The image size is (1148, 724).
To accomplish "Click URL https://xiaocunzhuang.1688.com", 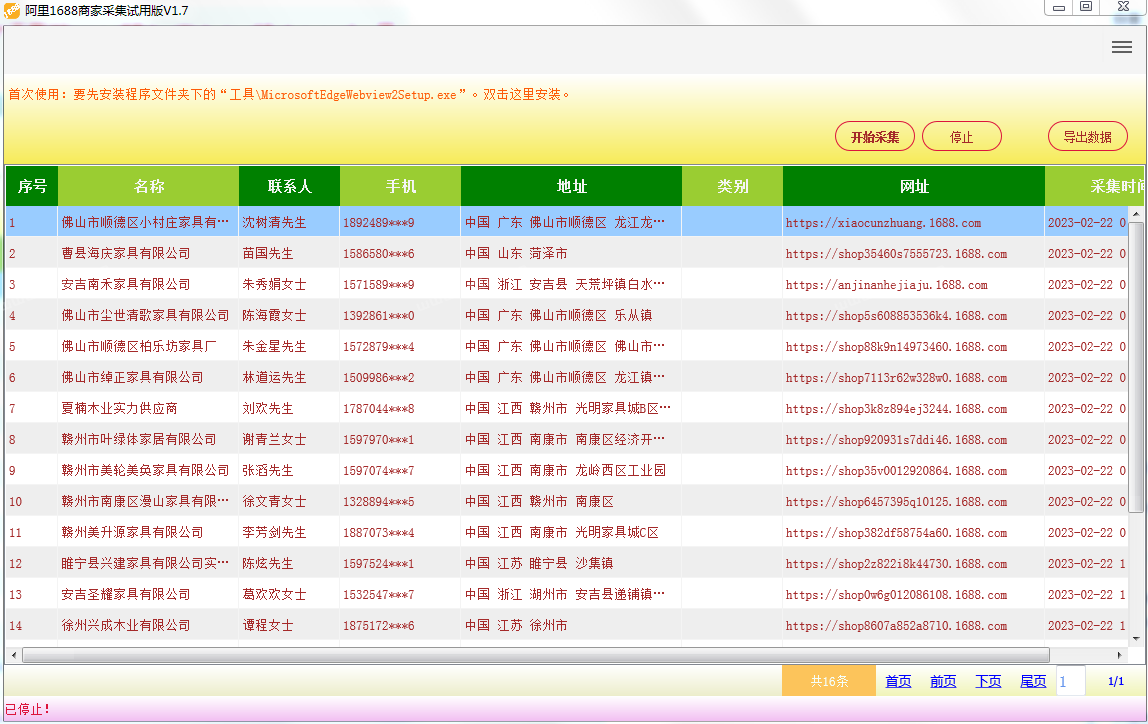I will 883,223.
